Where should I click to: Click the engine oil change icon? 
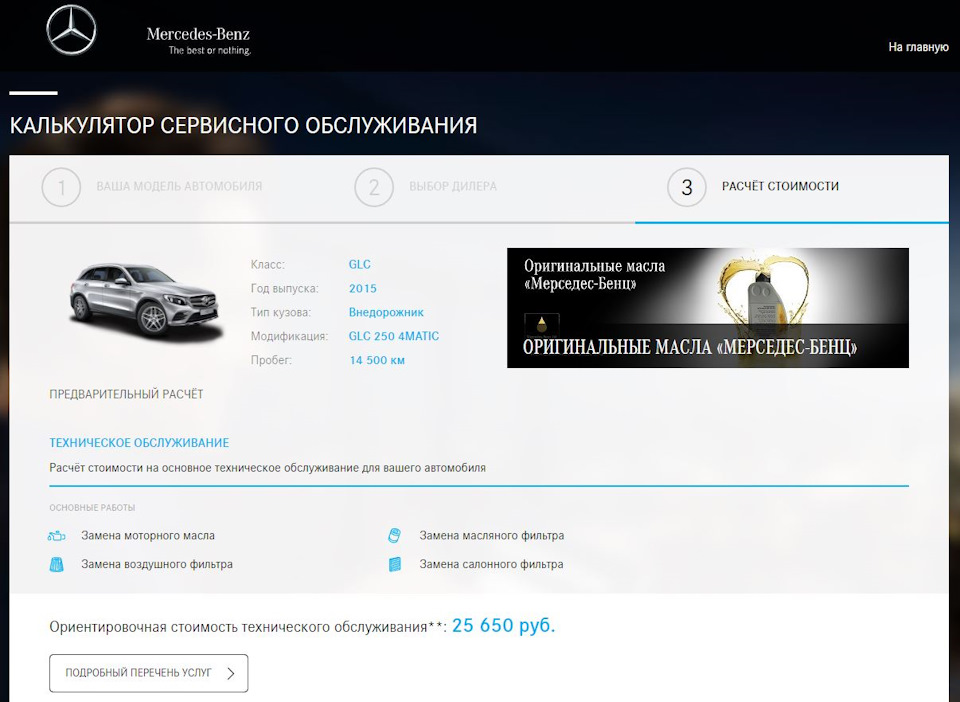56,536
